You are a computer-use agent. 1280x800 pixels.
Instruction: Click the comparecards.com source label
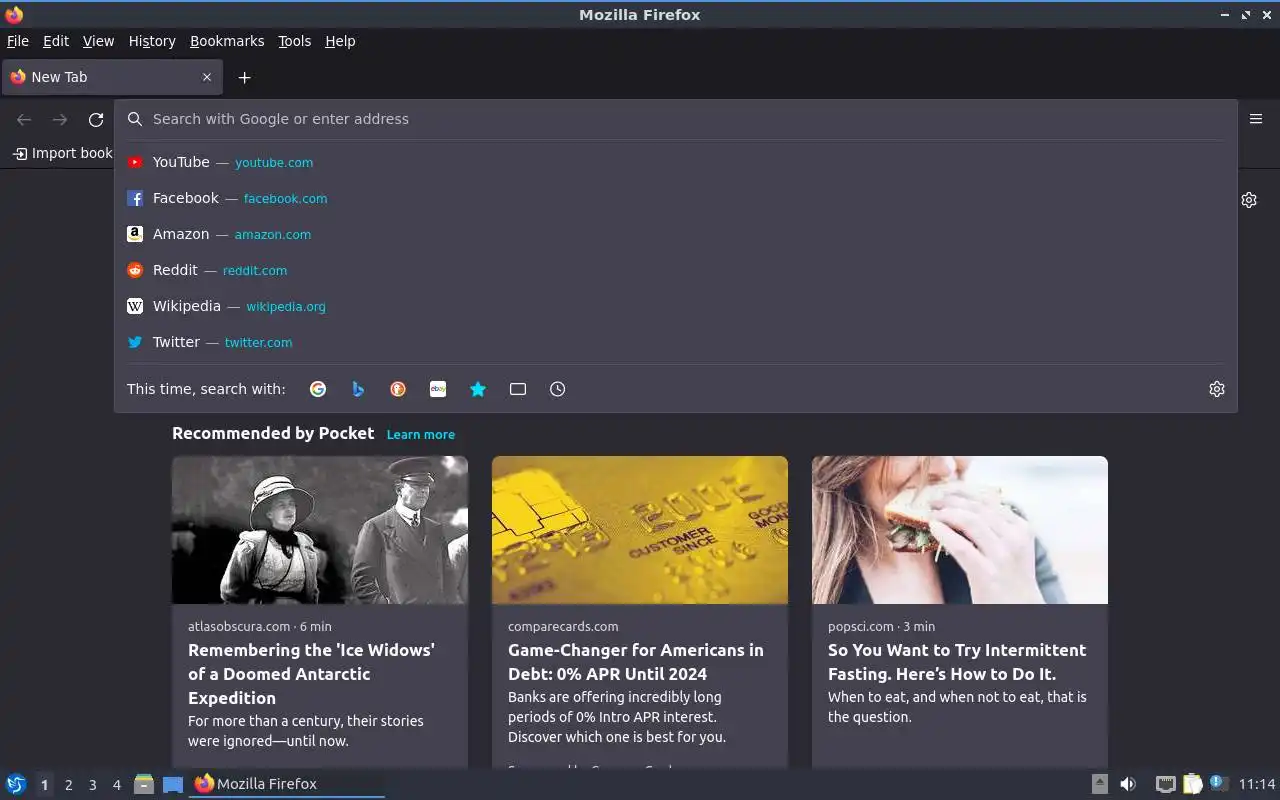[x=563, y=626]
